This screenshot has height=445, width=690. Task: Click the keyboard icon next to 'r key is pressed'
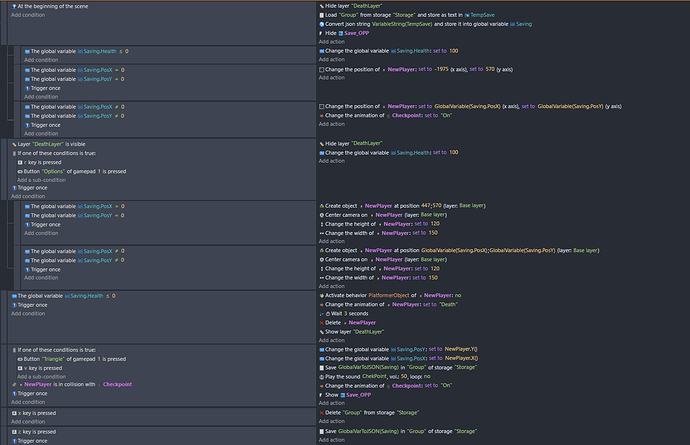21,162
